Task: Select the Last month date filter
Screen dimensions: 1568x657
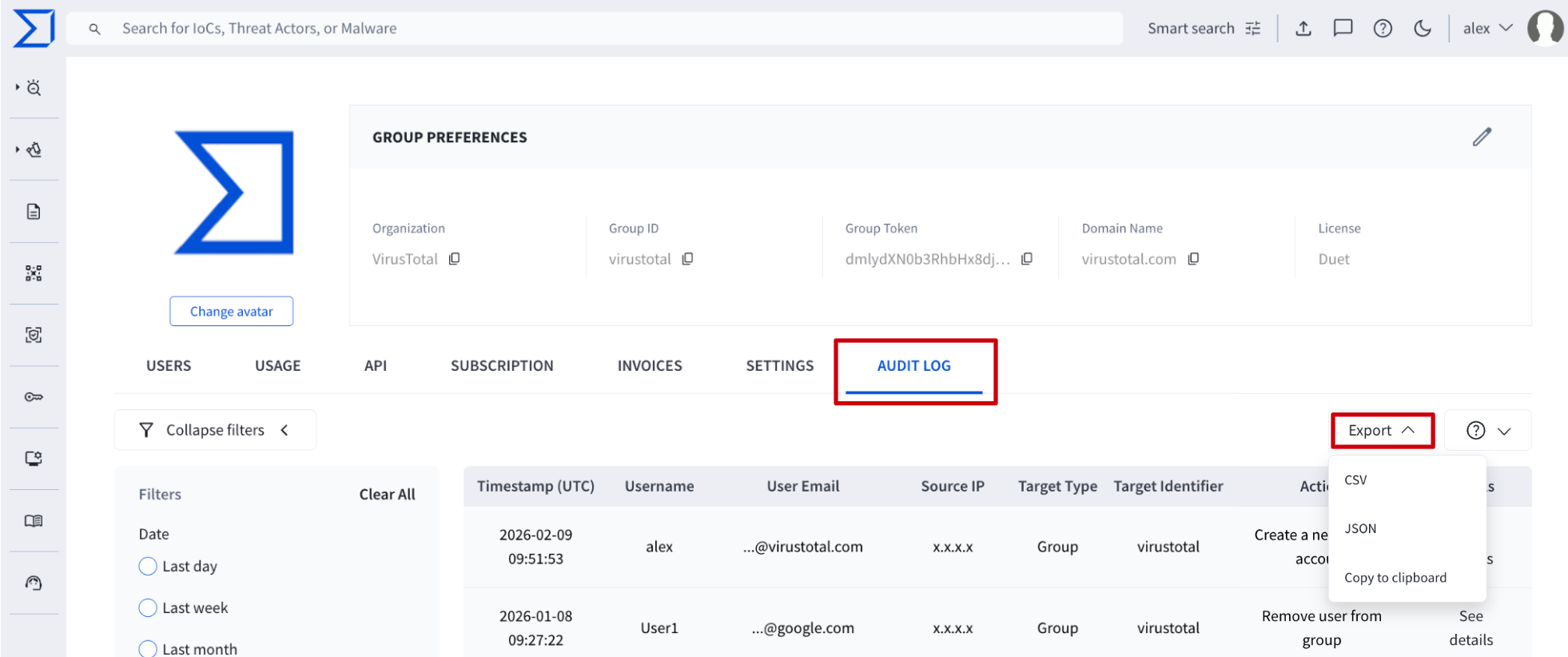Action: pyautogui.click(x=148, y=648)
